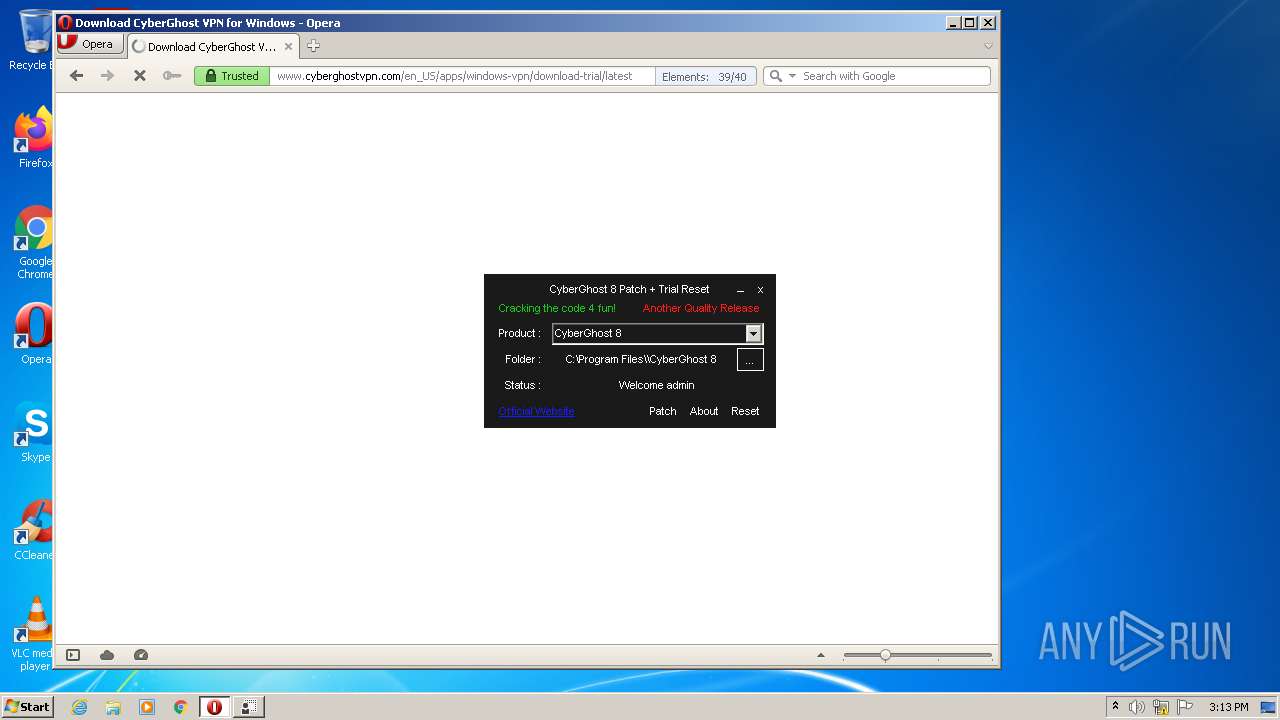Adjust the zoom slider handle
This screenshot has height=720, width=1280.
(885, 655)
